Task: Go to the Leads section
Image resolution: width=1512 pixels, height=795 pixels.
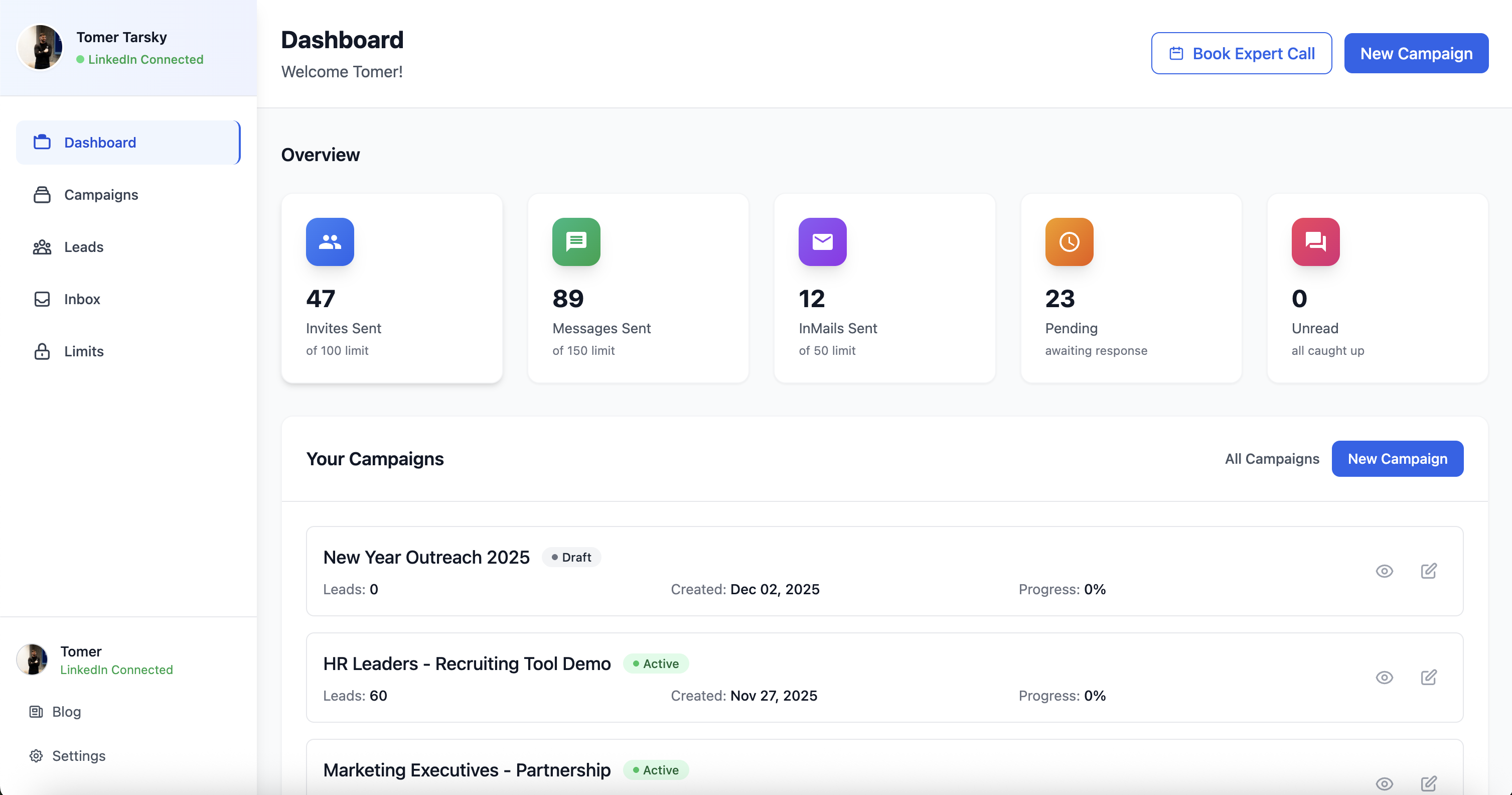Action: click(83, 247)
